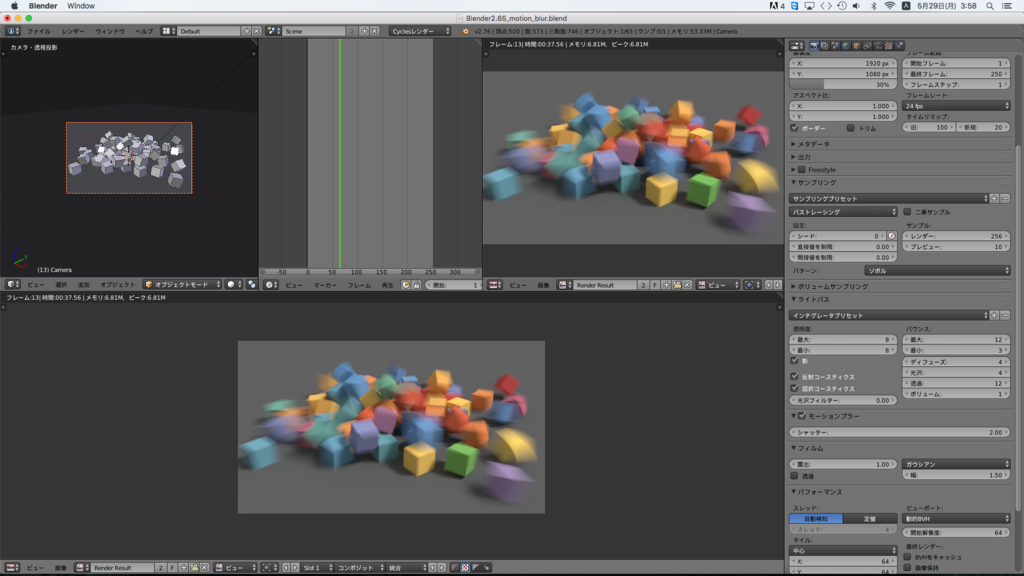Image resolution: width=1024 pixels, height=576 pixels.
Task: Click the lower image editor type icon
Action: [12, 568]
